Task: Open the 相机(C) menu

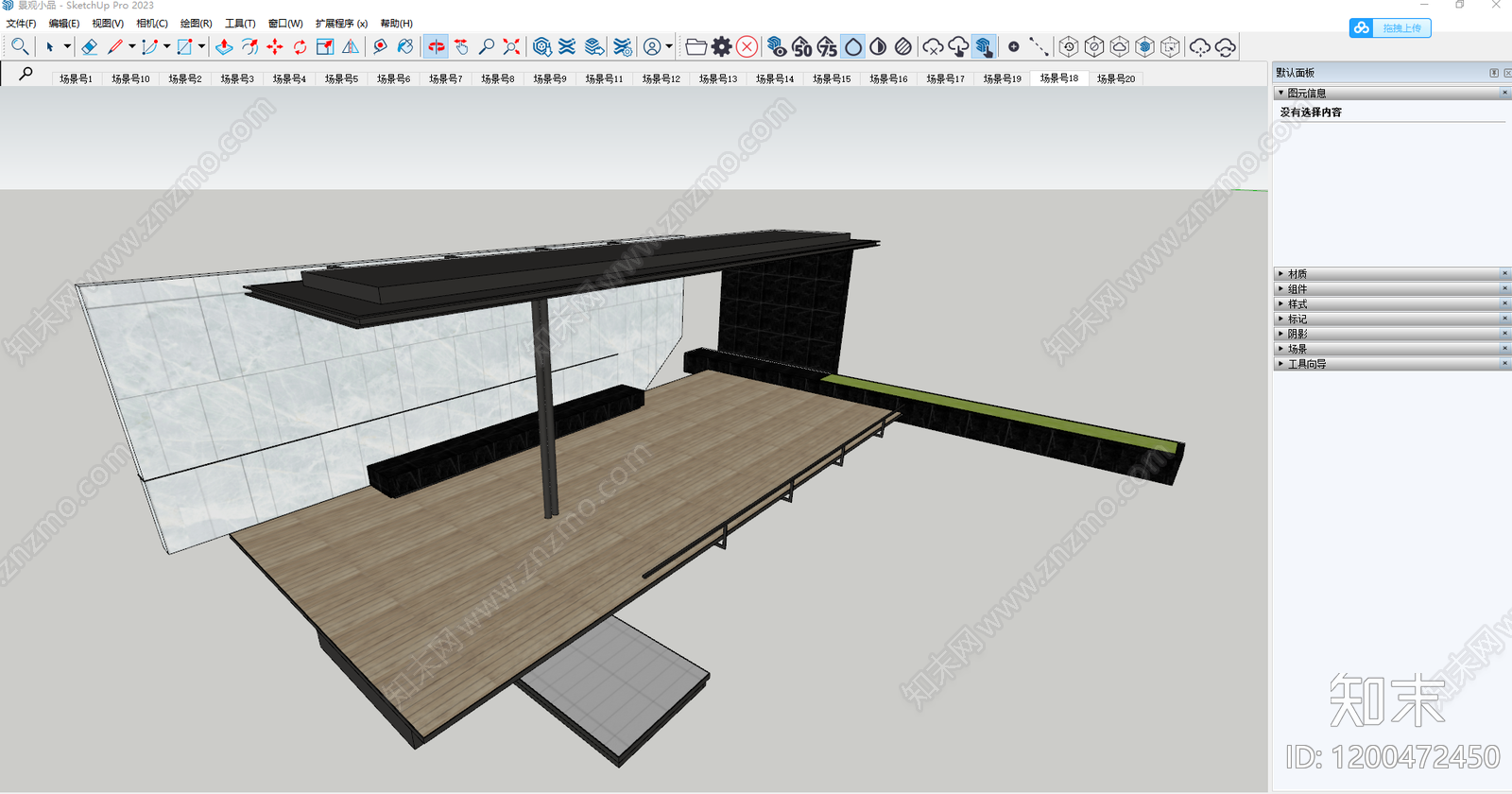Action: [x=152, y=24]
